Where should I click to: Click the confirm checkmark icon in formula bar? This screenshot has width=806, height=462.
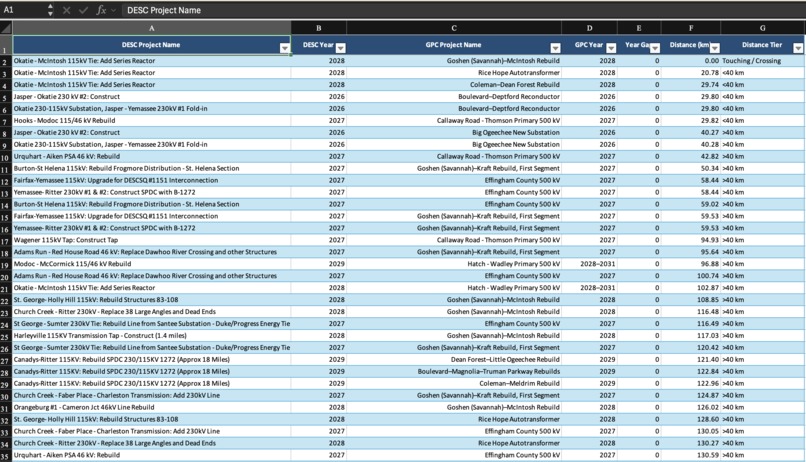point(83,10)
